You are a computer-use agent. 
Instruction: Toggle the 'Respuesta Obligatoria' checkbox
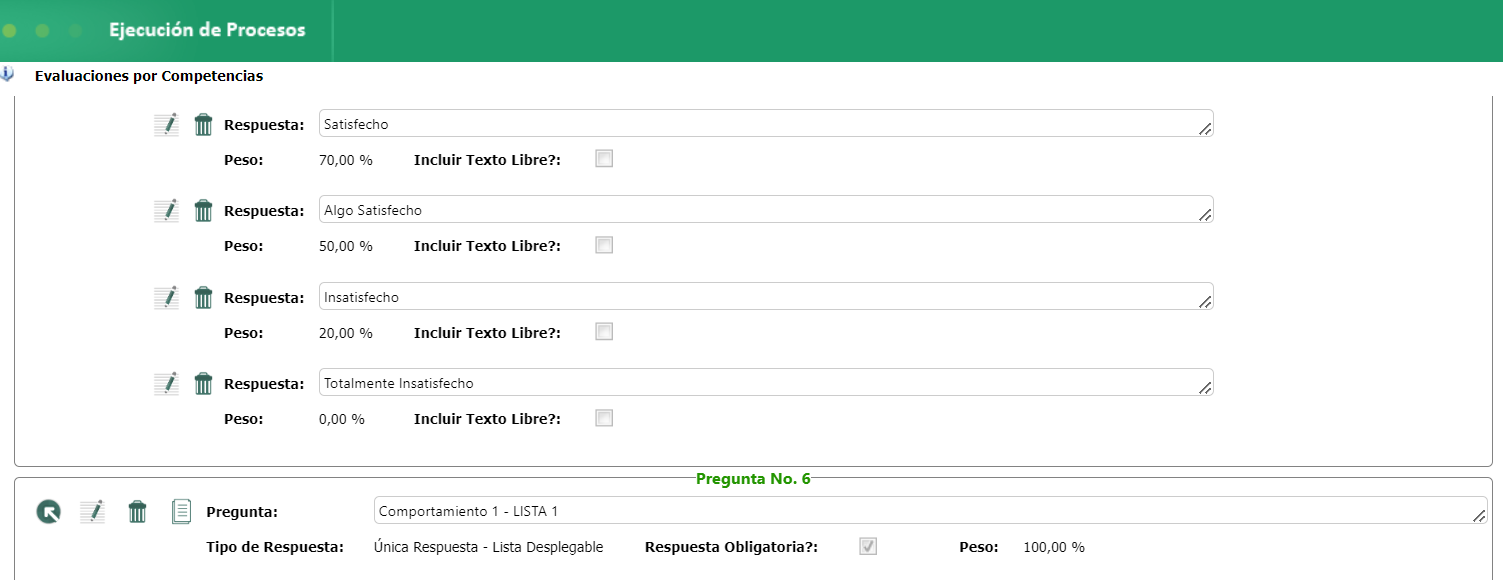coord(869,547)
